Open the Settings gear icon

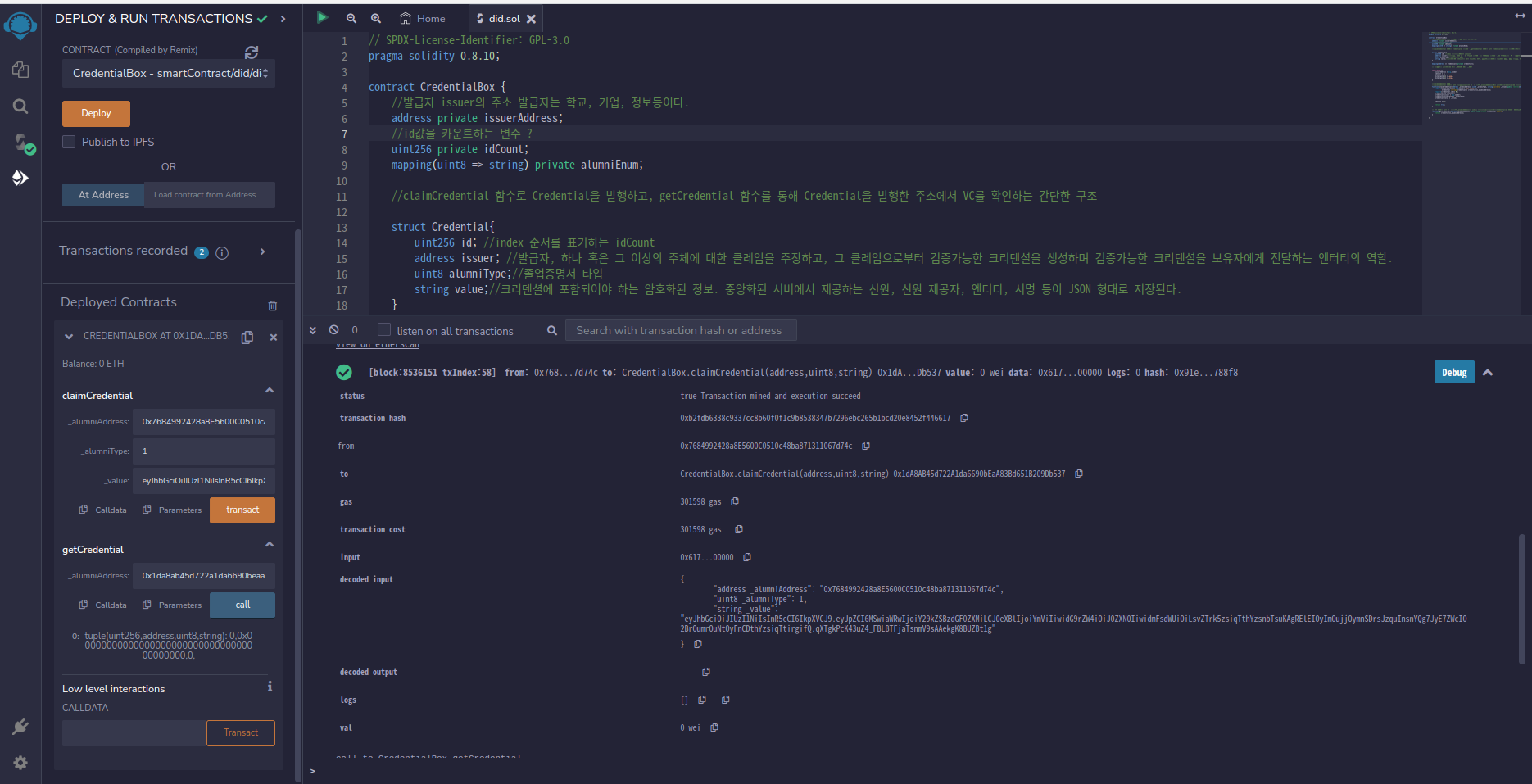point(20,763)
